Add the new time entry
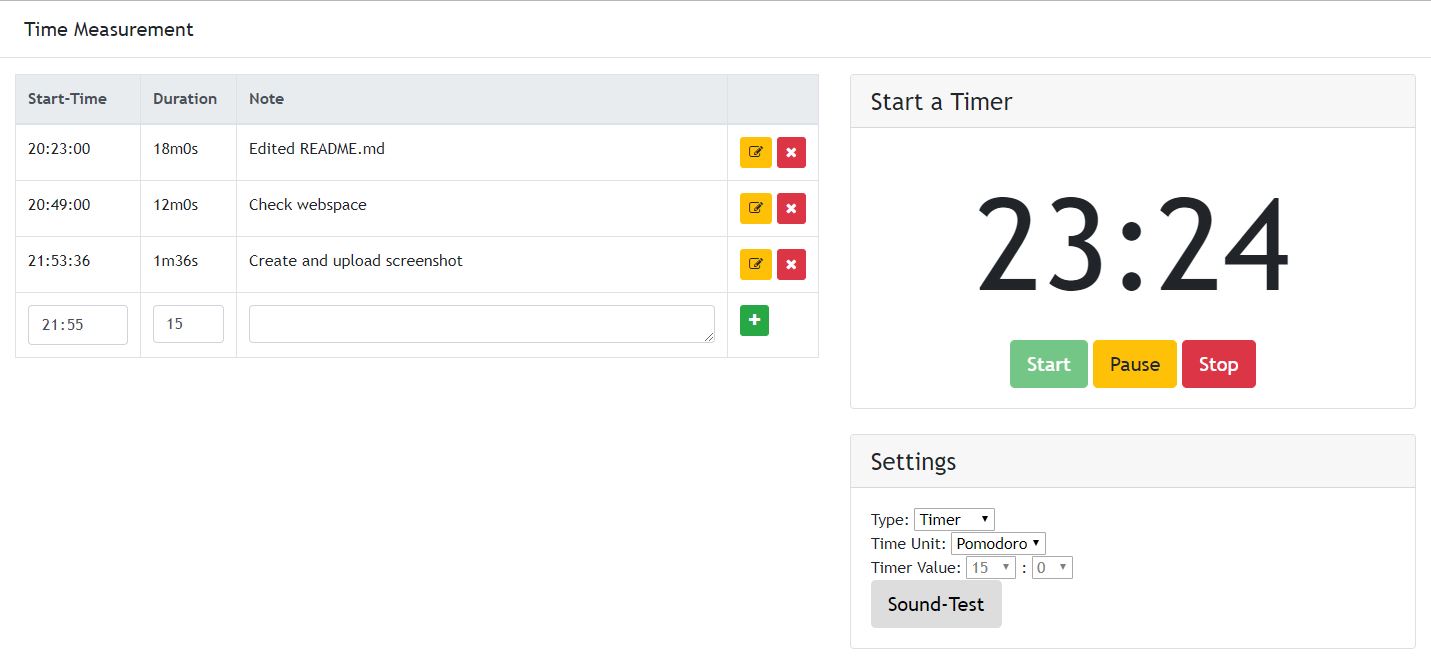 754,320
